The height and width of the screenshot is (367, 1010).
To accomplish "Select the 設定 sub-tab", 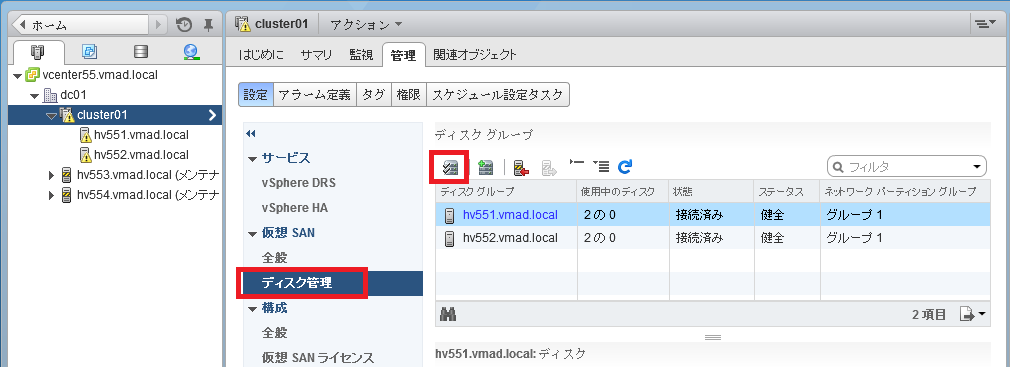I will [256, 95].
